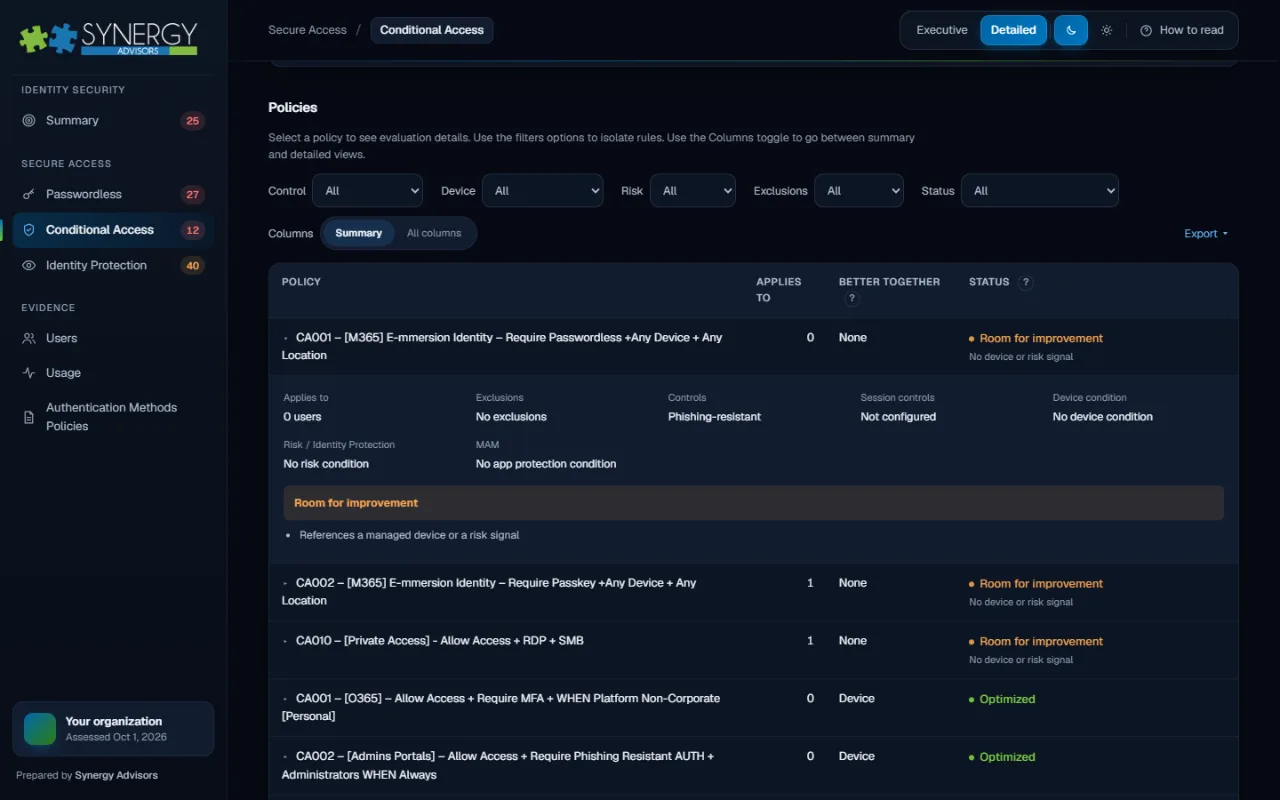Open the Risk filter dropdown
The image size is (1280, 800).
(693, 191)
